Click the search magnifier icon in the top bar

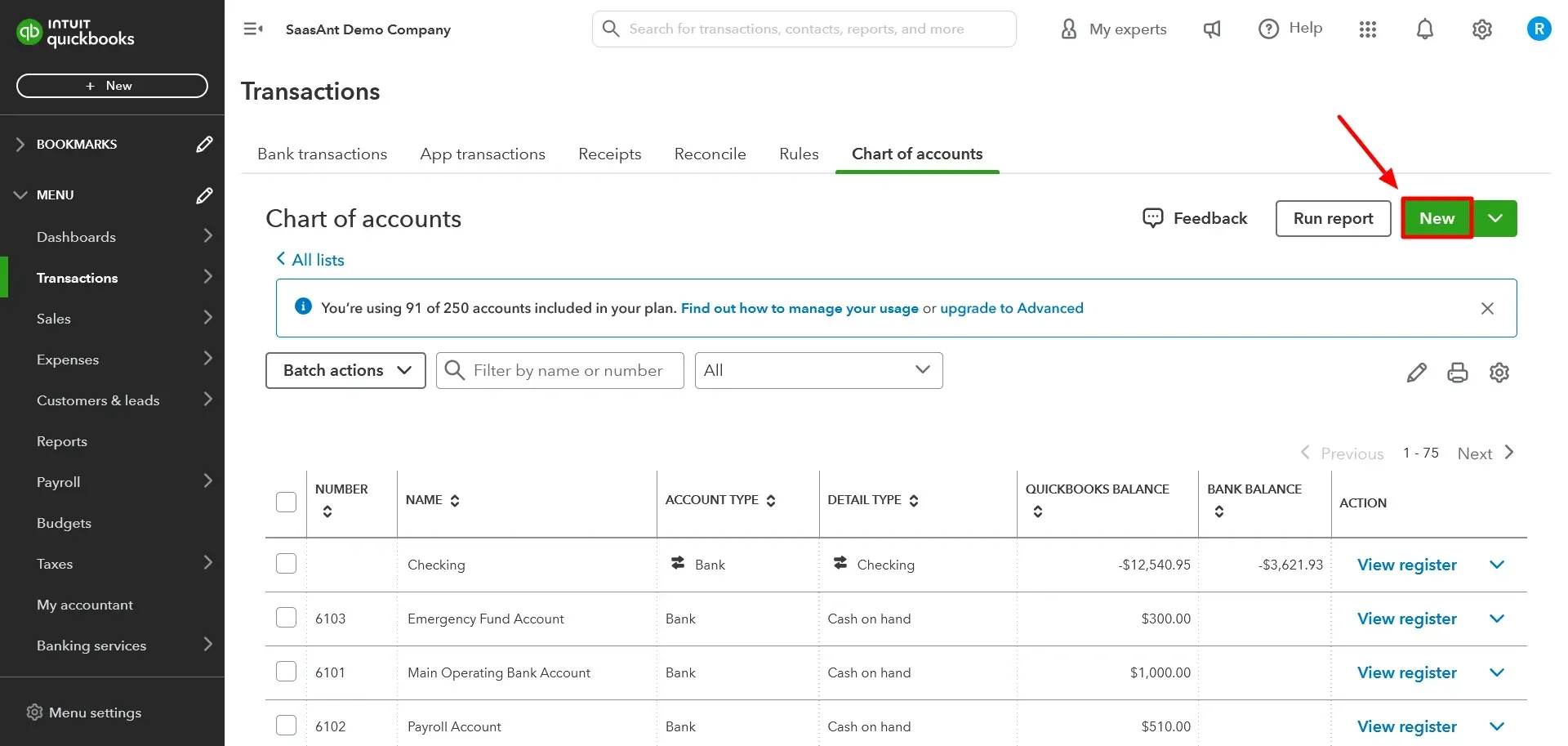click(x=611, y=29)
